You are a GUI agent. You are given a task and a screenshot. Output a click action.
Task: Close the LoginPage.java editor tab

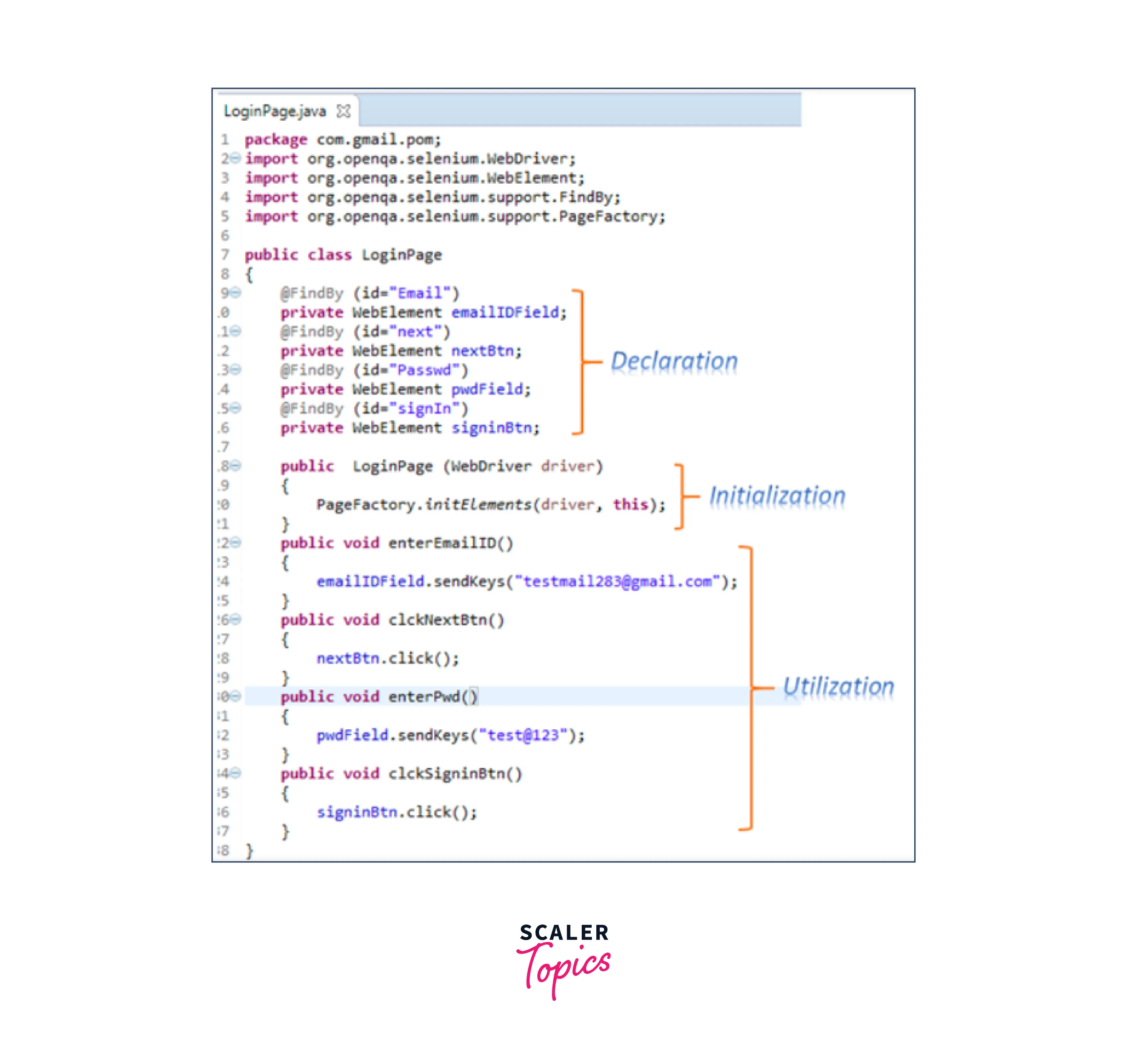pyautogui.click(x=343, y=111)
